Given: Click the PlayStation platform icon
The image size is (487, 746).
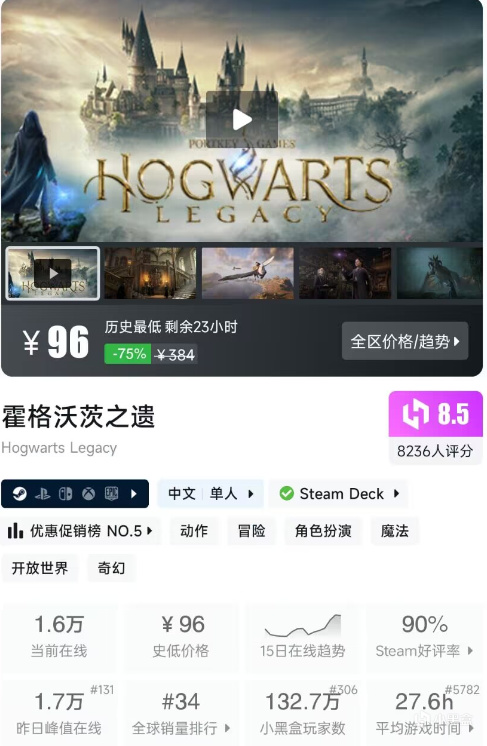Looking at the screenshot, I should [x=42, y=494].
